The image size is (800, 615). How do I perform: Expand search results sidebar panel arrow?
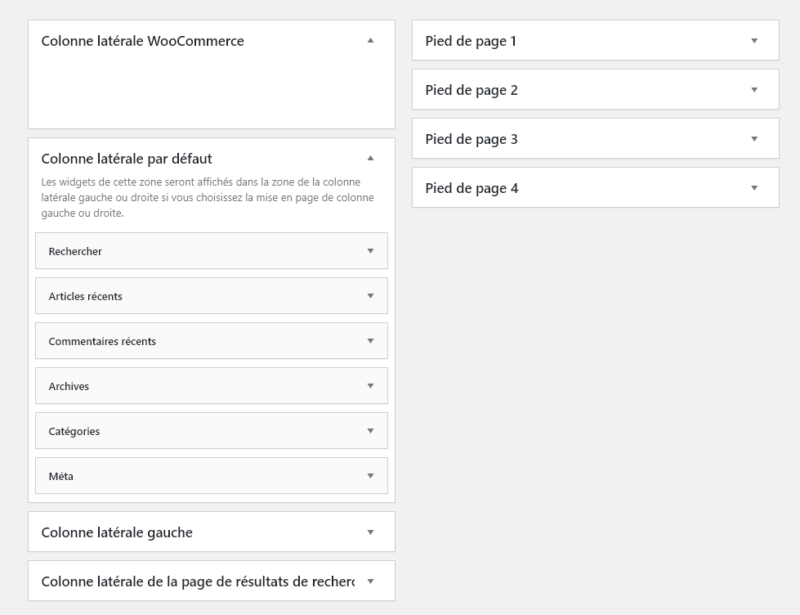pos(370,581)
